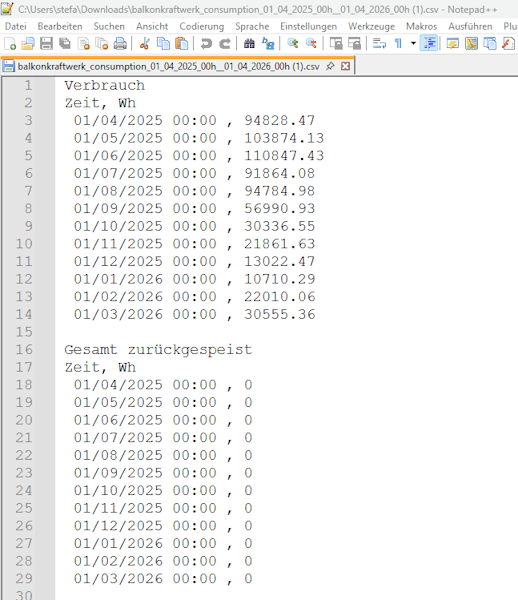Select the balkonkraftwerk_consumption csv tab
This screenshot has width=518, height=600.
pyautogui.click(x=169, y=66)
